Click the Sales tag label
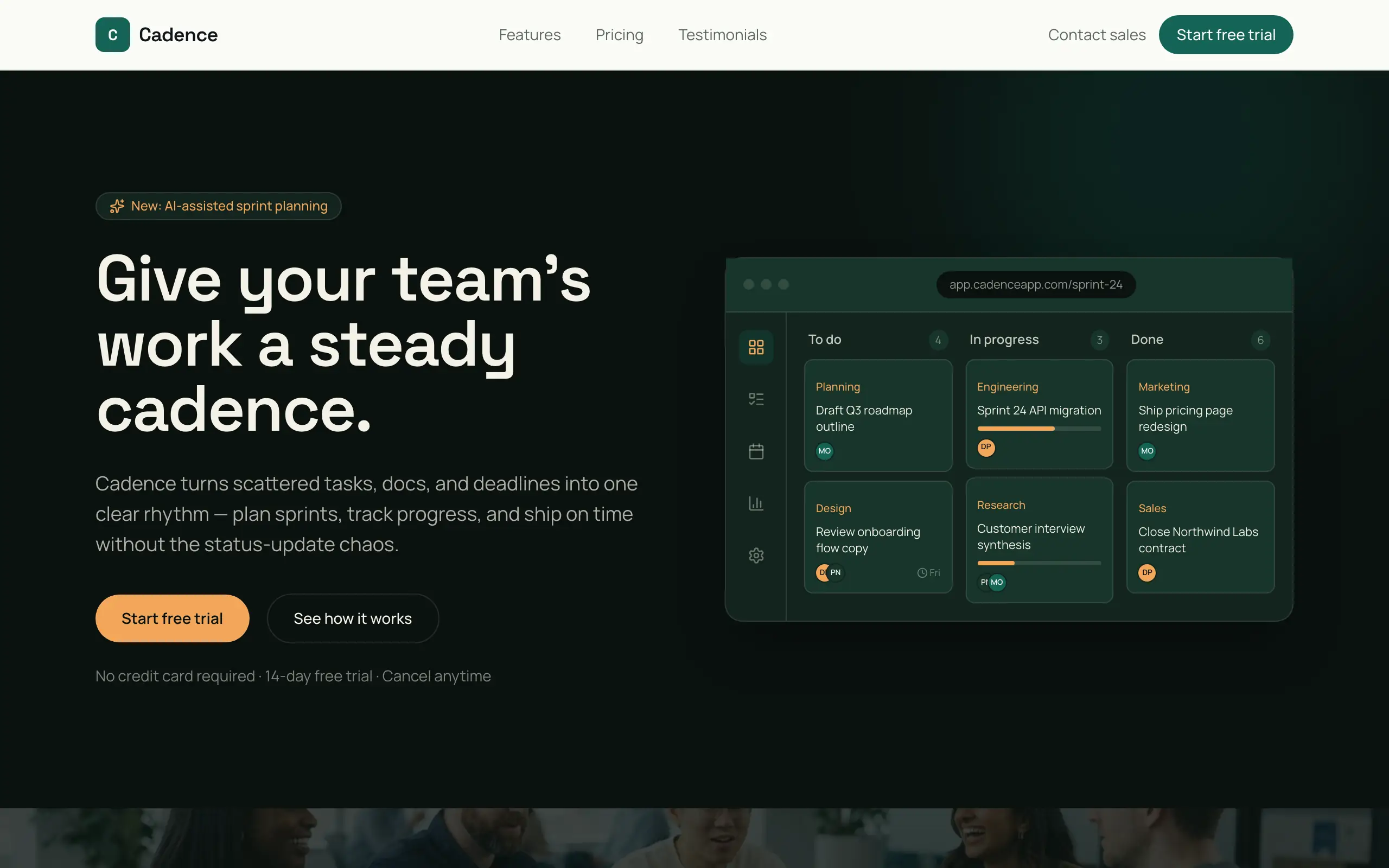Image resolution: width=1389 pixels, height=868 pixels. pos(1152,508)
